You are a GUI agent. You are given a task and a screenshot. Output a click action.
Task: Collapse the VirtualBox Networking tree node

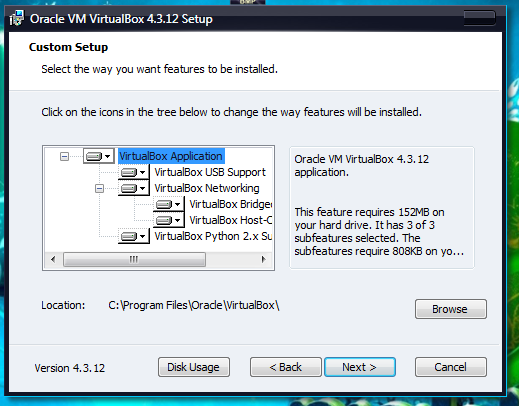click(x=99, y=189)
